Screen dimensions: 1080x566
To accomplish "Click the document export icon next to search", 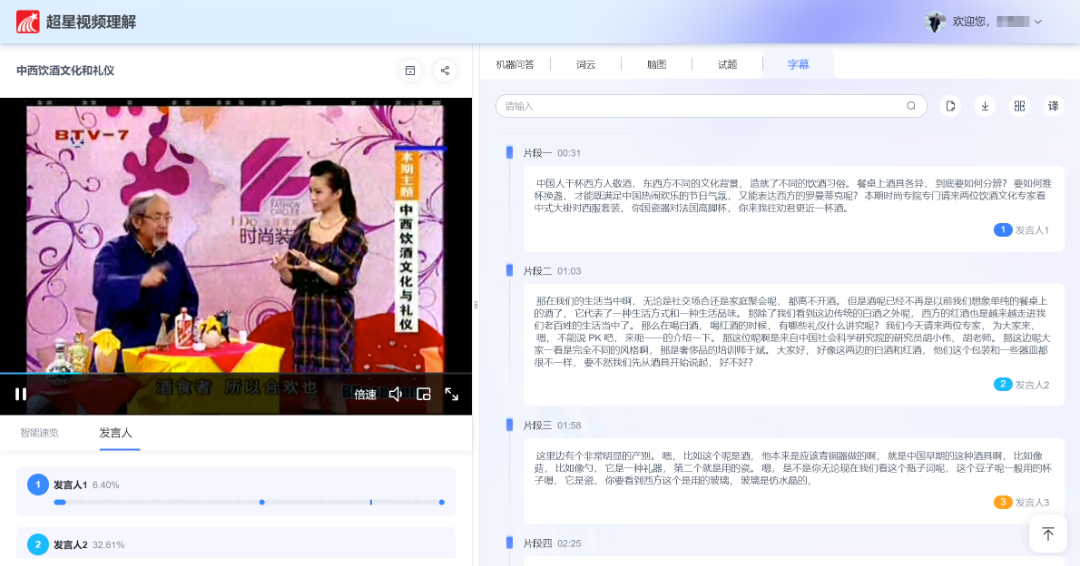I will pyautogui.click(x=951, y=106).
